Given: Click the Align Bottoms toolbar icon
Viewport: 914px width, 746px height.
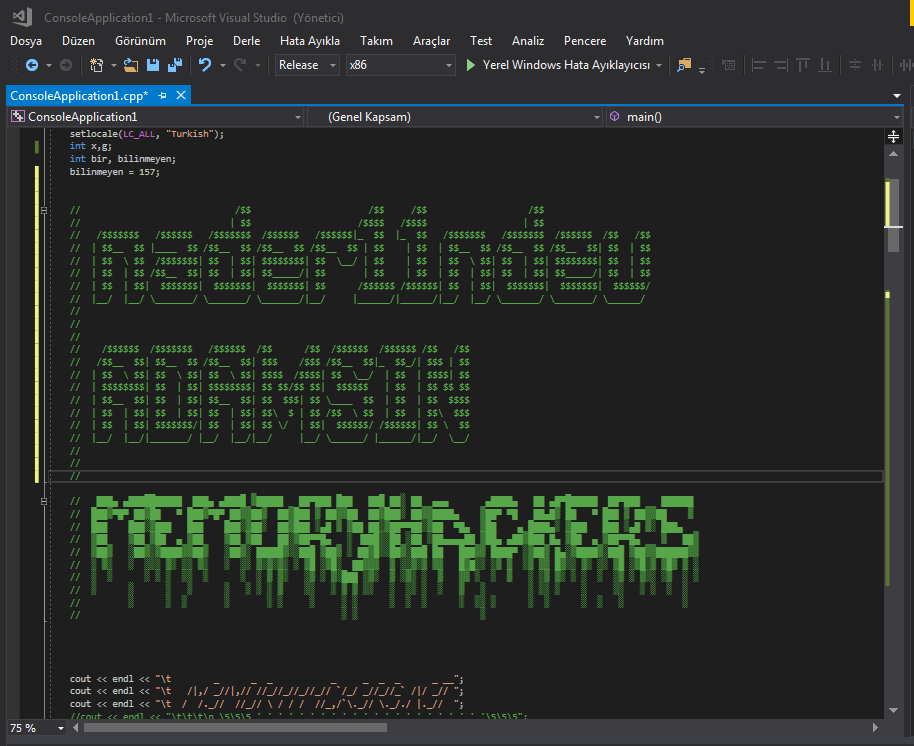Looking at the screenshot, I should coord(825,65).
